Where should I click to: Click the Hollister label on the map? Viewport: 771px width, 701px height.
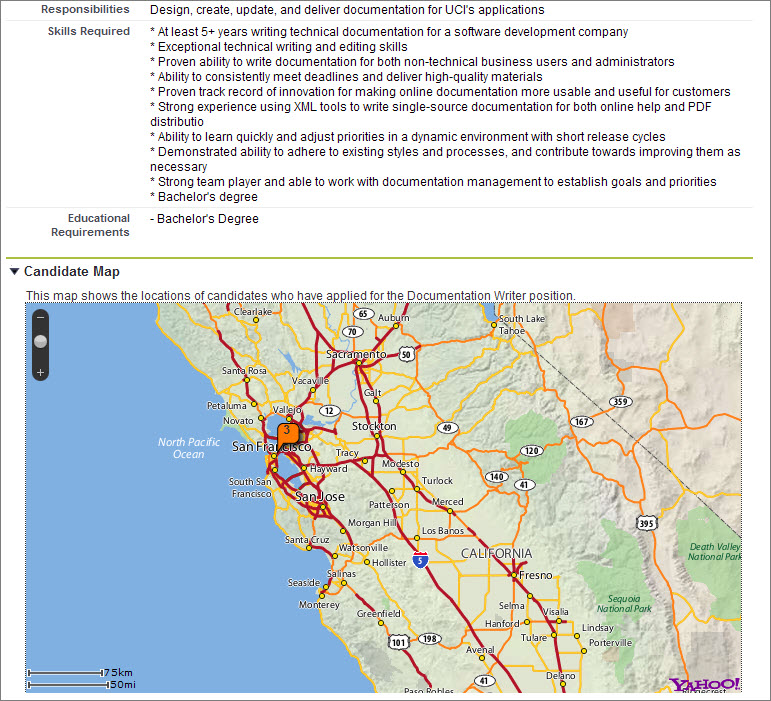point(389,562)
